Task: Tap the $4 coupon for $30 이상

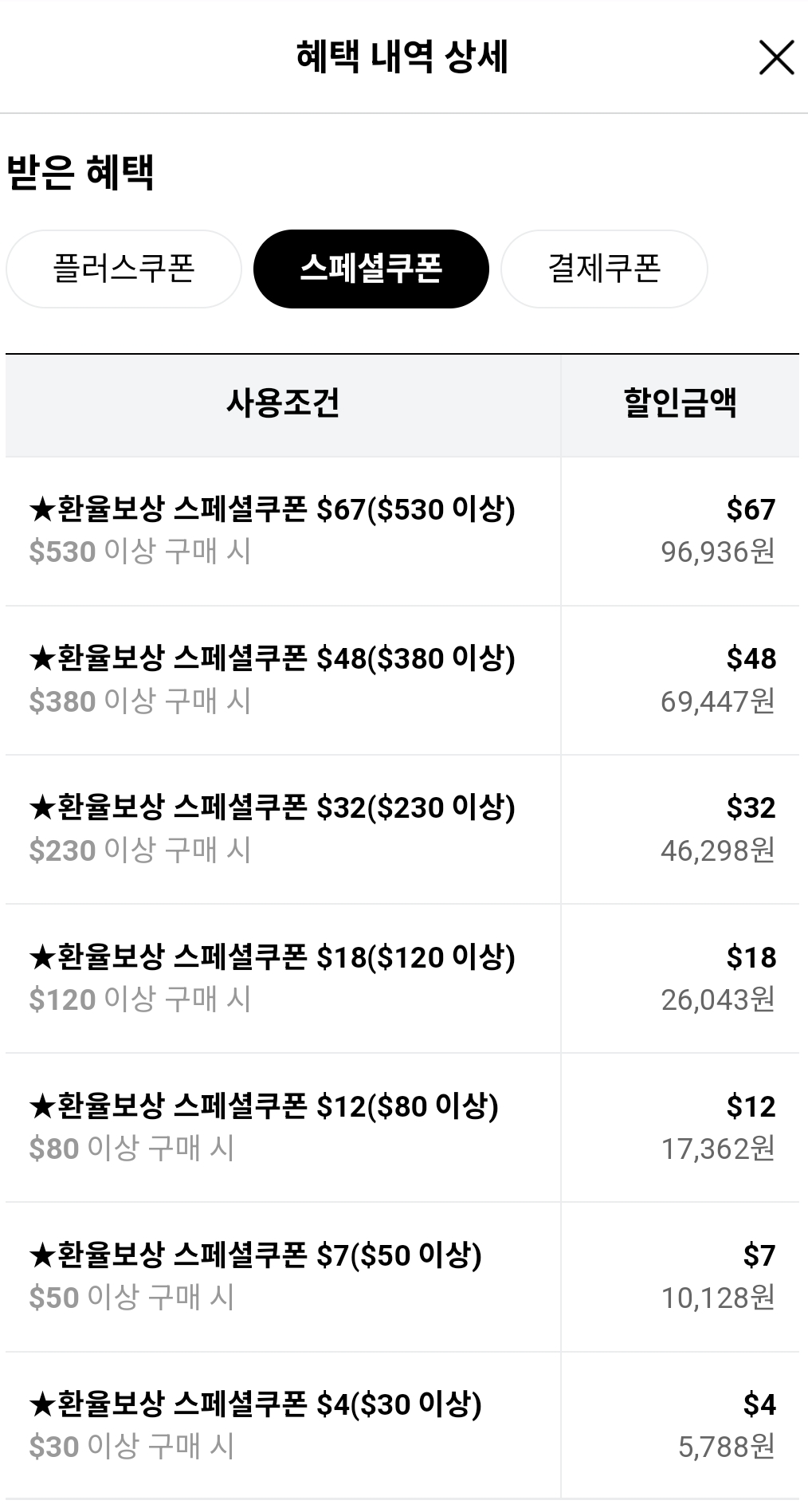Action: (255, 1404)
